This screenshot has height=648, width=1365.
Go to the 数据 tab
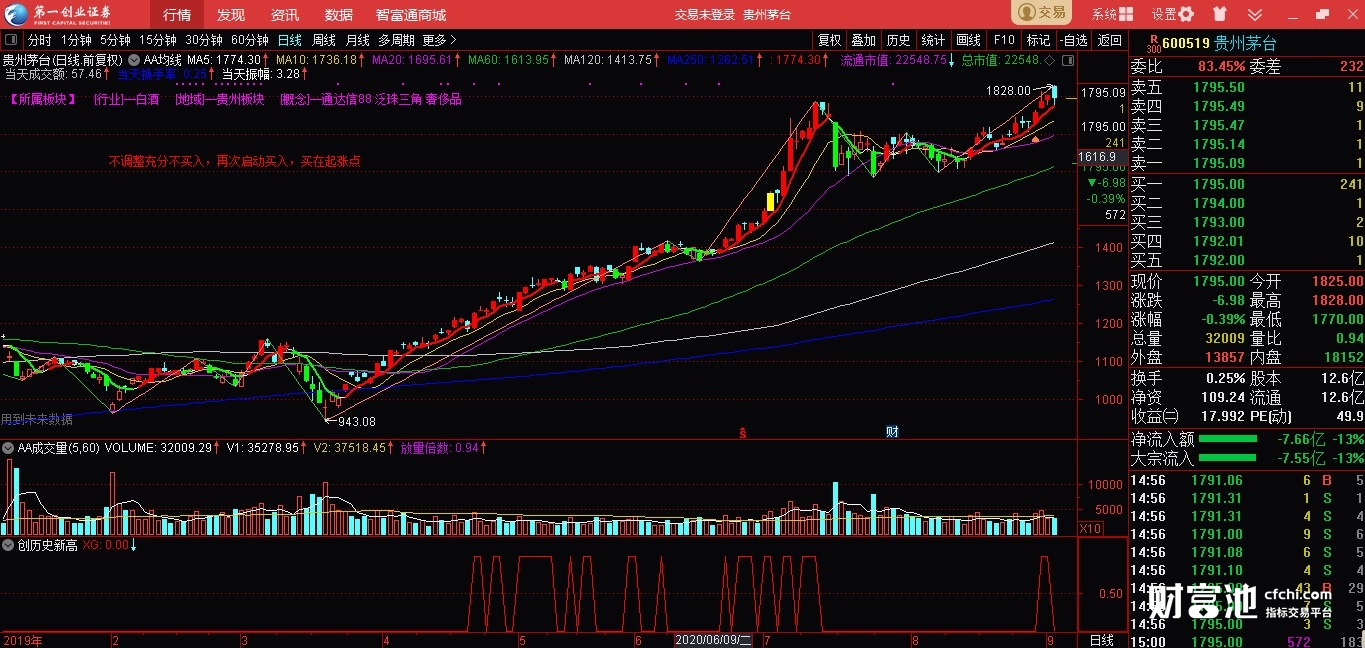[x=339, y=15]
